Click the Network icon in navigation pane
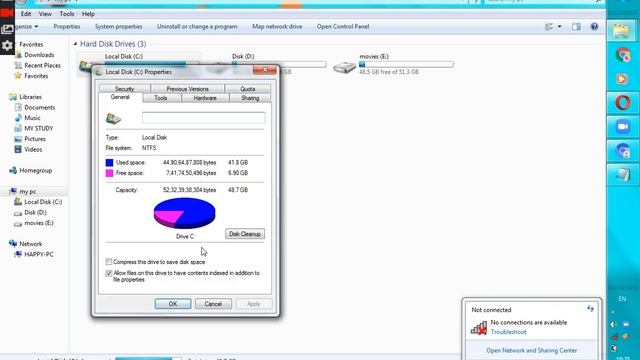The width and height of the screenshot is (640, 360). pos(13,244)
